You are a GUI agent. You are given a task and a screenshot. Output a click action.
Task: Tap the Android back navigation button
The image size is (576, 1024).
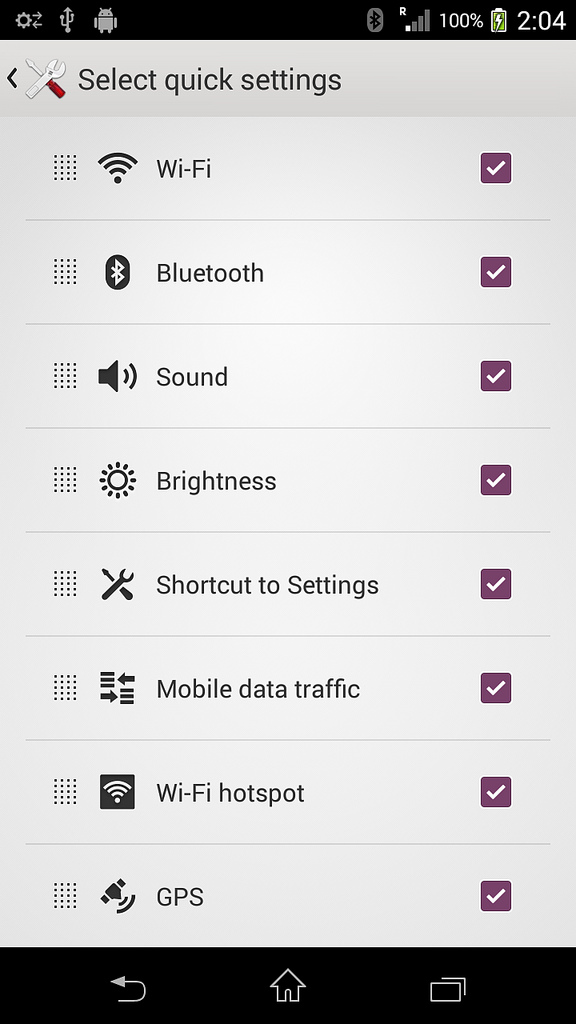click(128, 988)
